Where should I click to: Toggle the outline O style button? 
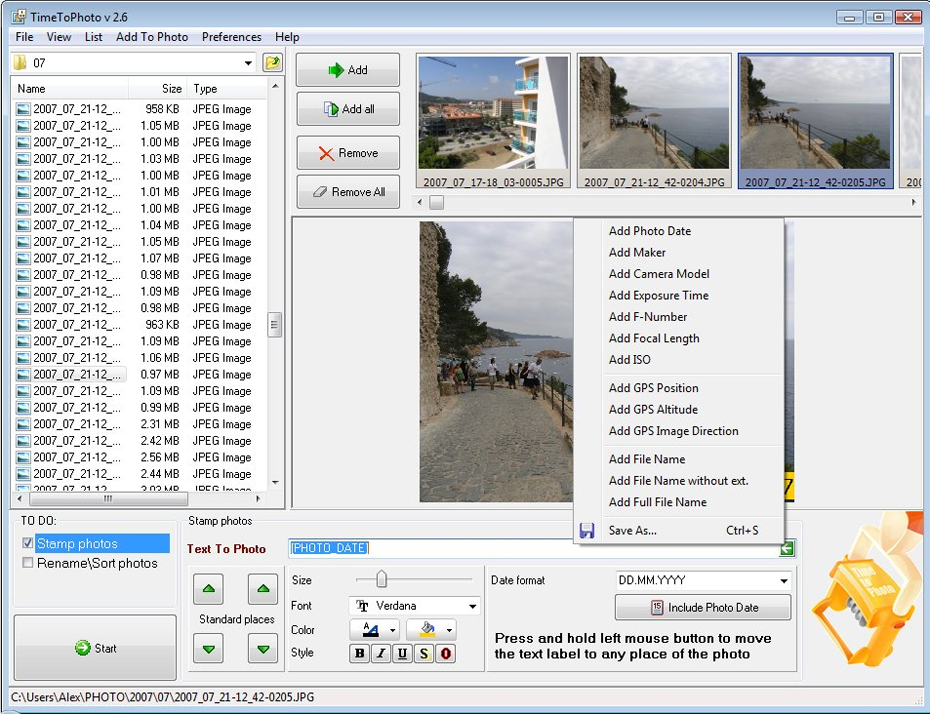pos(445,654)
